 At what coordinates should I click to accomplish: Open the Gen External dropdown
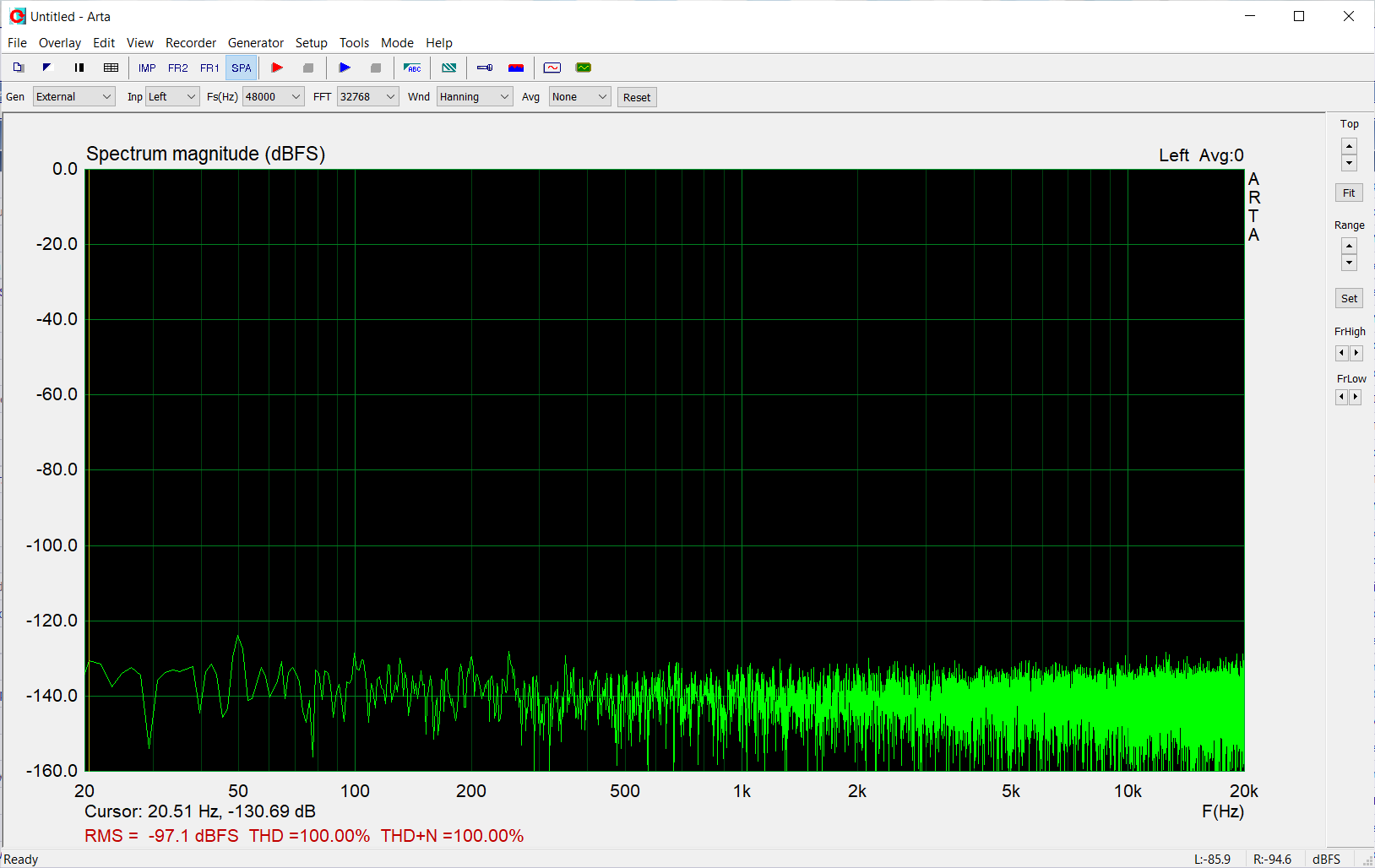pyautogui.click(x=74, y=97)
